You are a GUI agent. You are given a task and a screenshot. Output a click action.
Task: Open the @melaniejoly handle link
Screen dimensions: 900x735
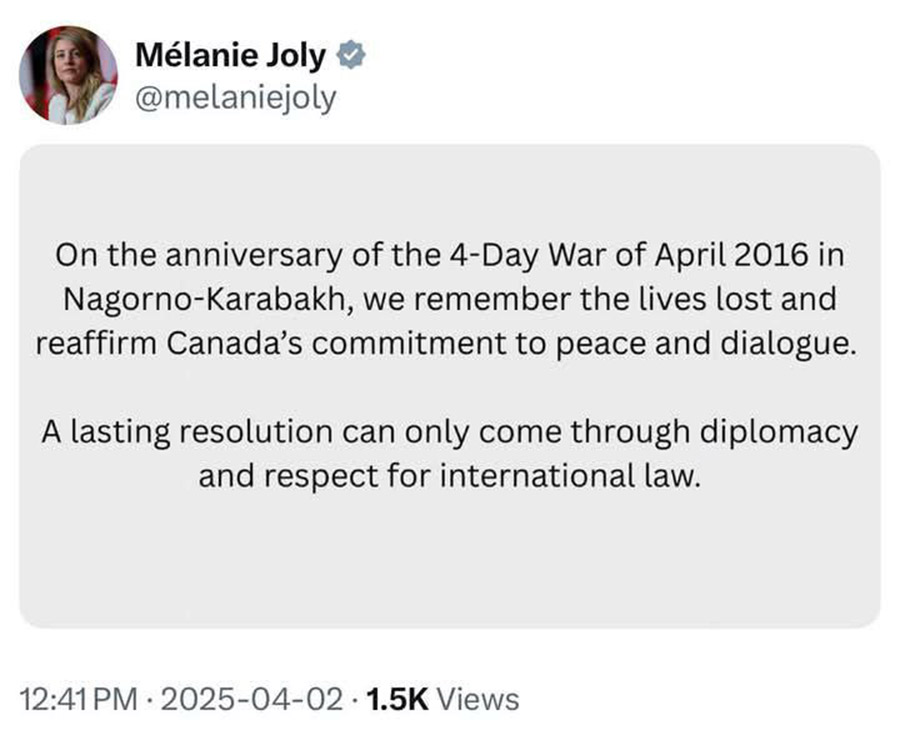pos(236,98)
